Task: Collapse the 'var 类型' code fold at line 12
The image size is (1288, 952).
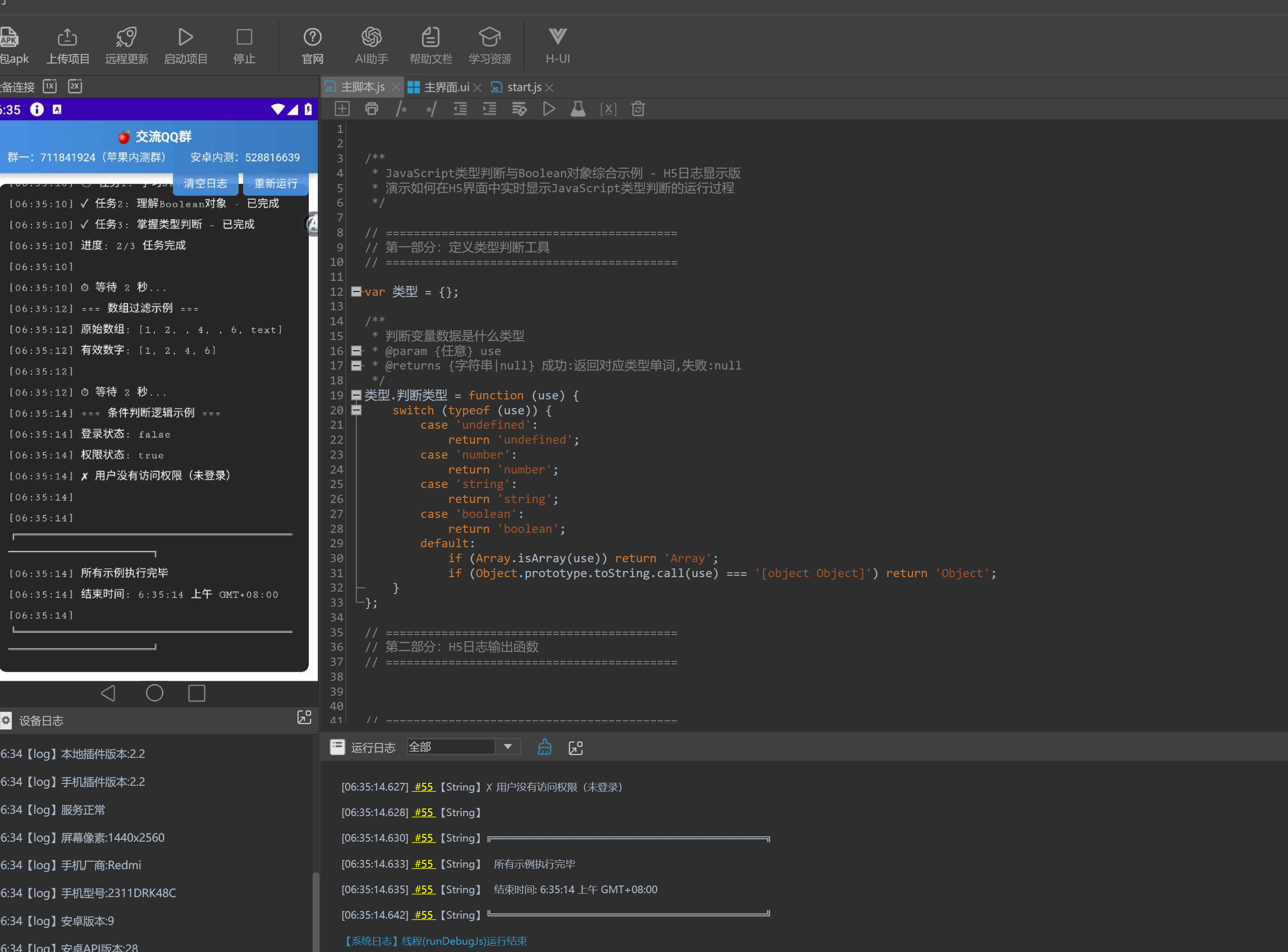Action: pyautogui.click(x=356, y=291)
